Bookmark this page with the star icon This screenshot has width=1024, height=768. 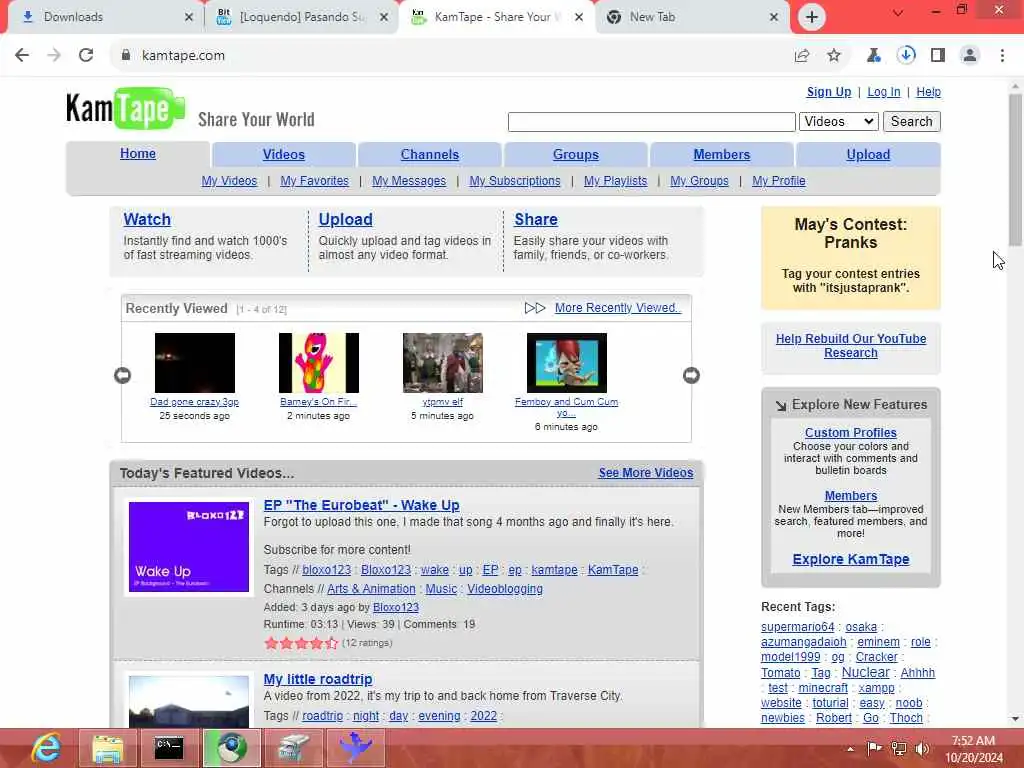coord(834,56)
